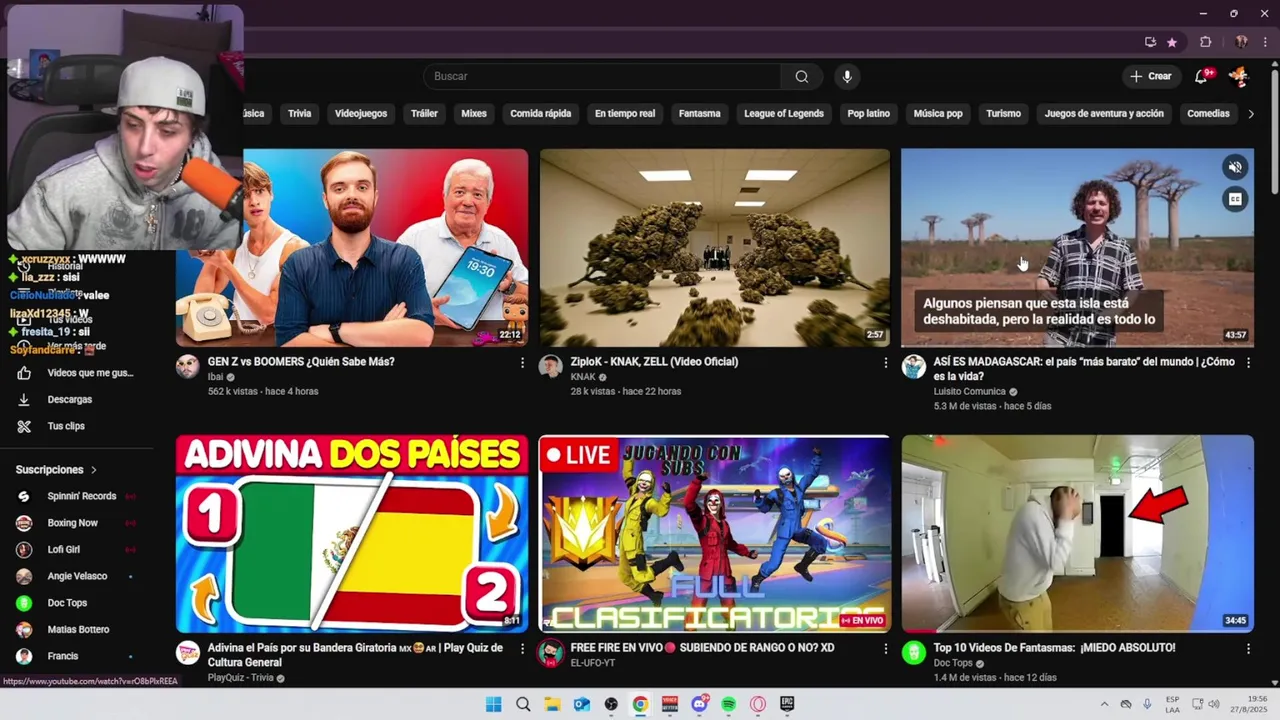Open Epic Games Launcher from taskbar
Viewport: 1280px width, 720px height.
coord(787,704)
